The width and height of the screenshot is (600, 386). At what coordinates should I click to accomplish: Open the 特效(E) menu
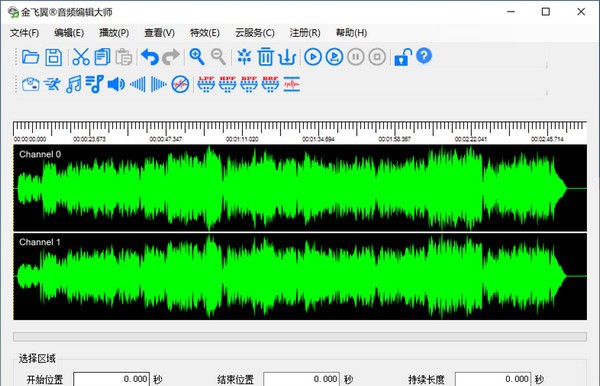click(205, 33)
